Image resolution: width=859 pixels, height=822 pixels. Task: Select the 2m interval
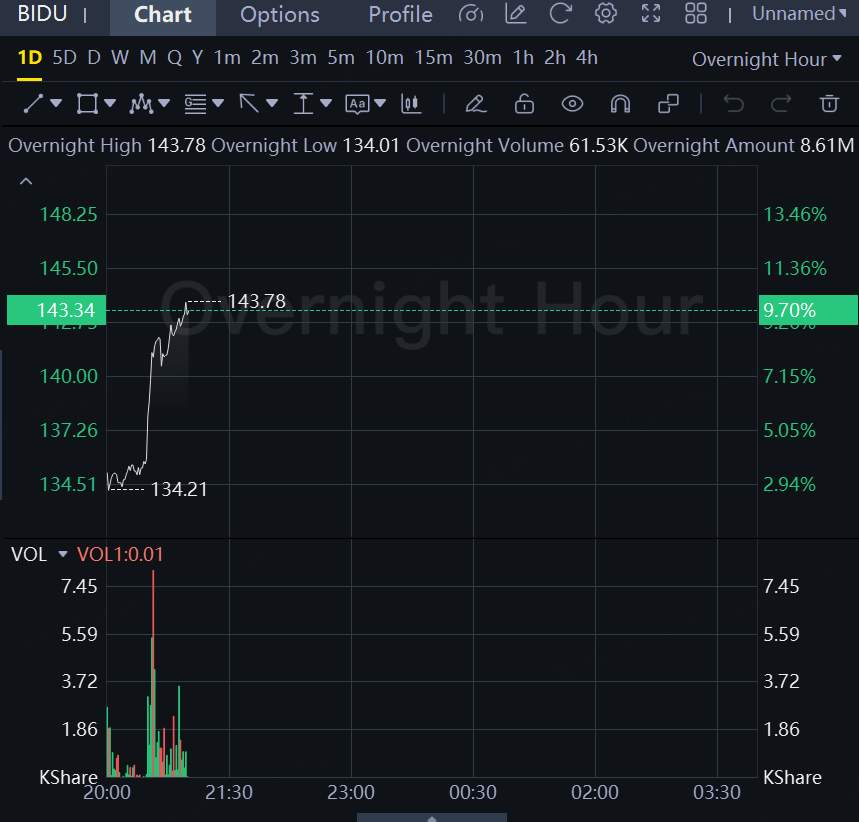click(265, 58)
